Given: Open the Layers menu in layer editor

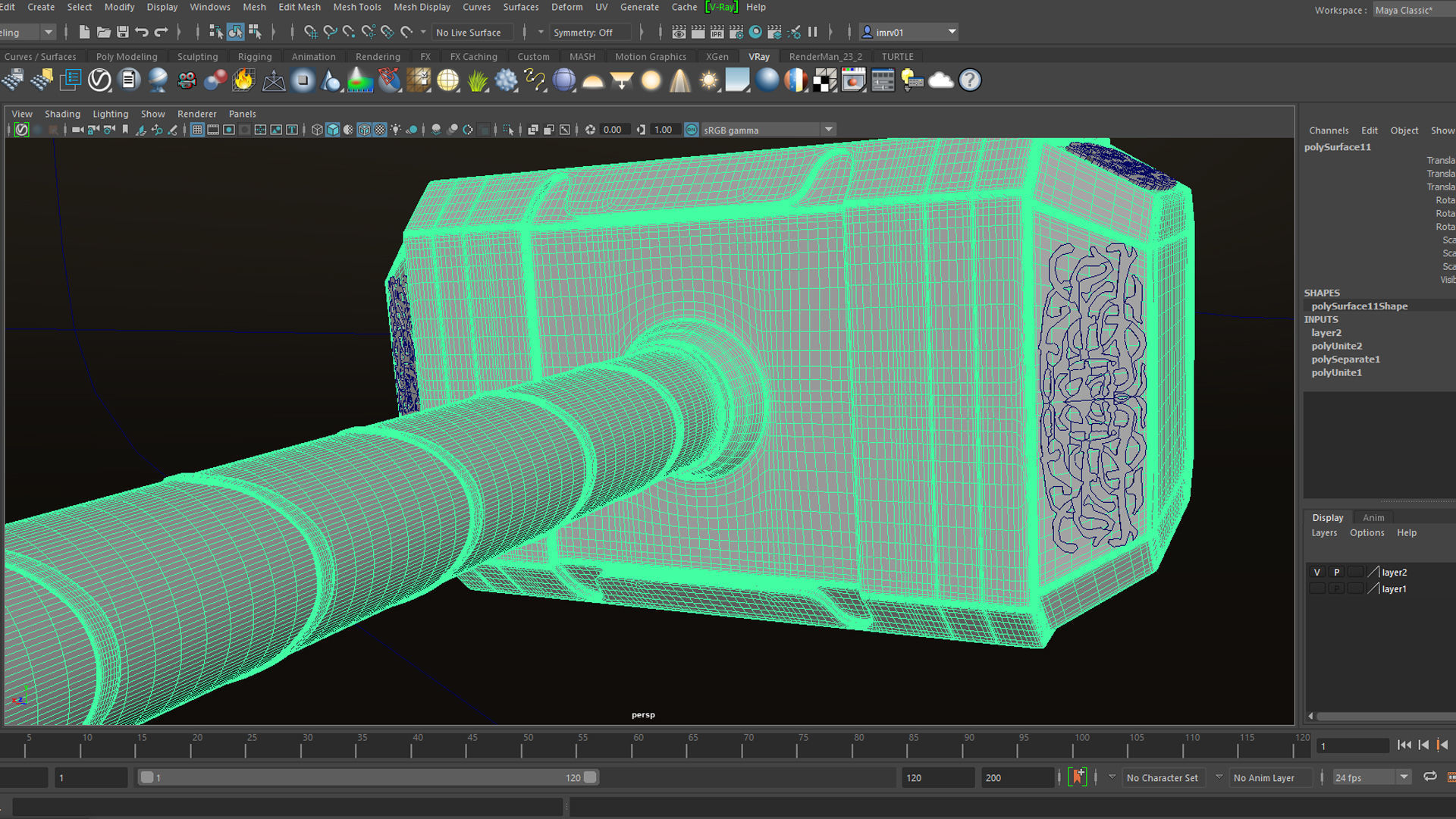Looking at the screenshot, I should pos(1324,532).
